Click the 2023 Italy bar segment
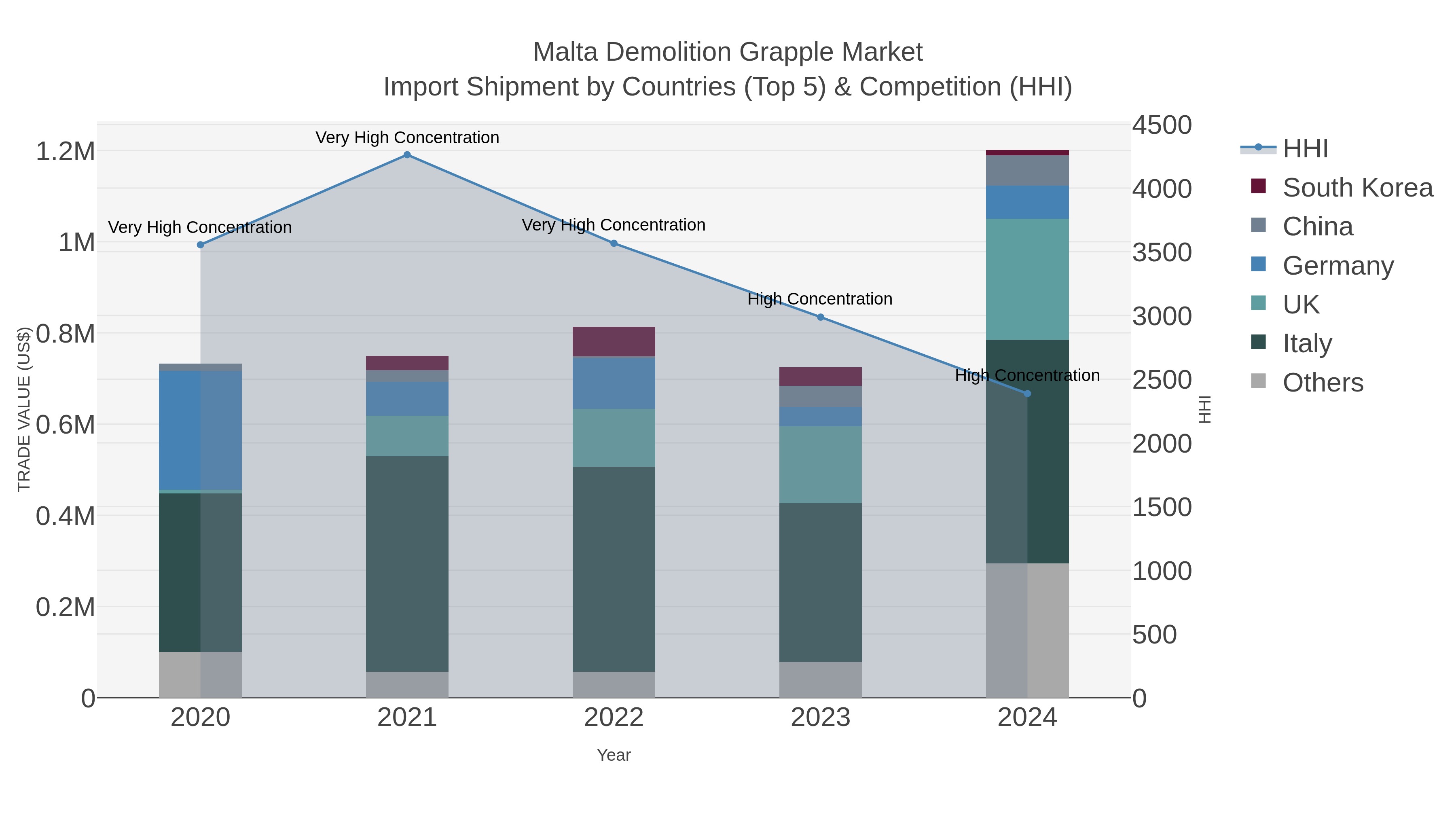The image size is (1456, 819). 821,583
